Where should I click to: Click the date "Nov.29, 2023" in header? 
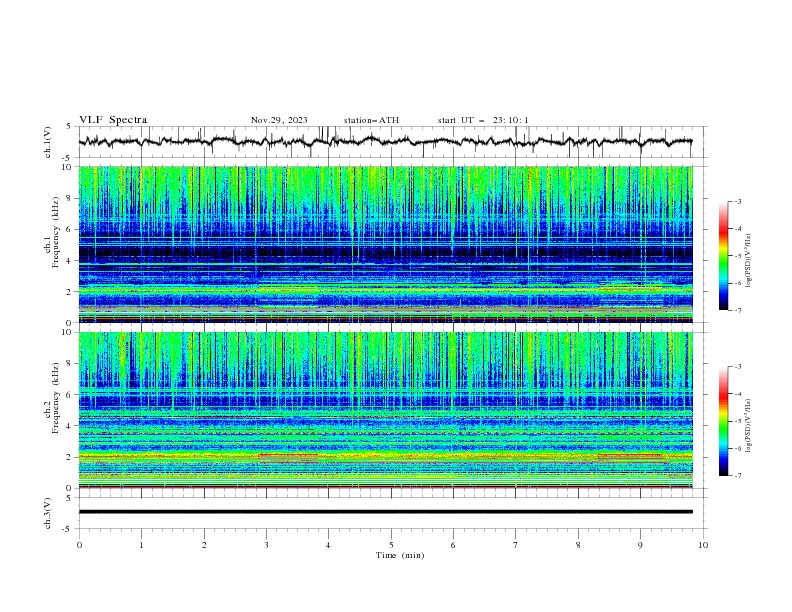279,120
